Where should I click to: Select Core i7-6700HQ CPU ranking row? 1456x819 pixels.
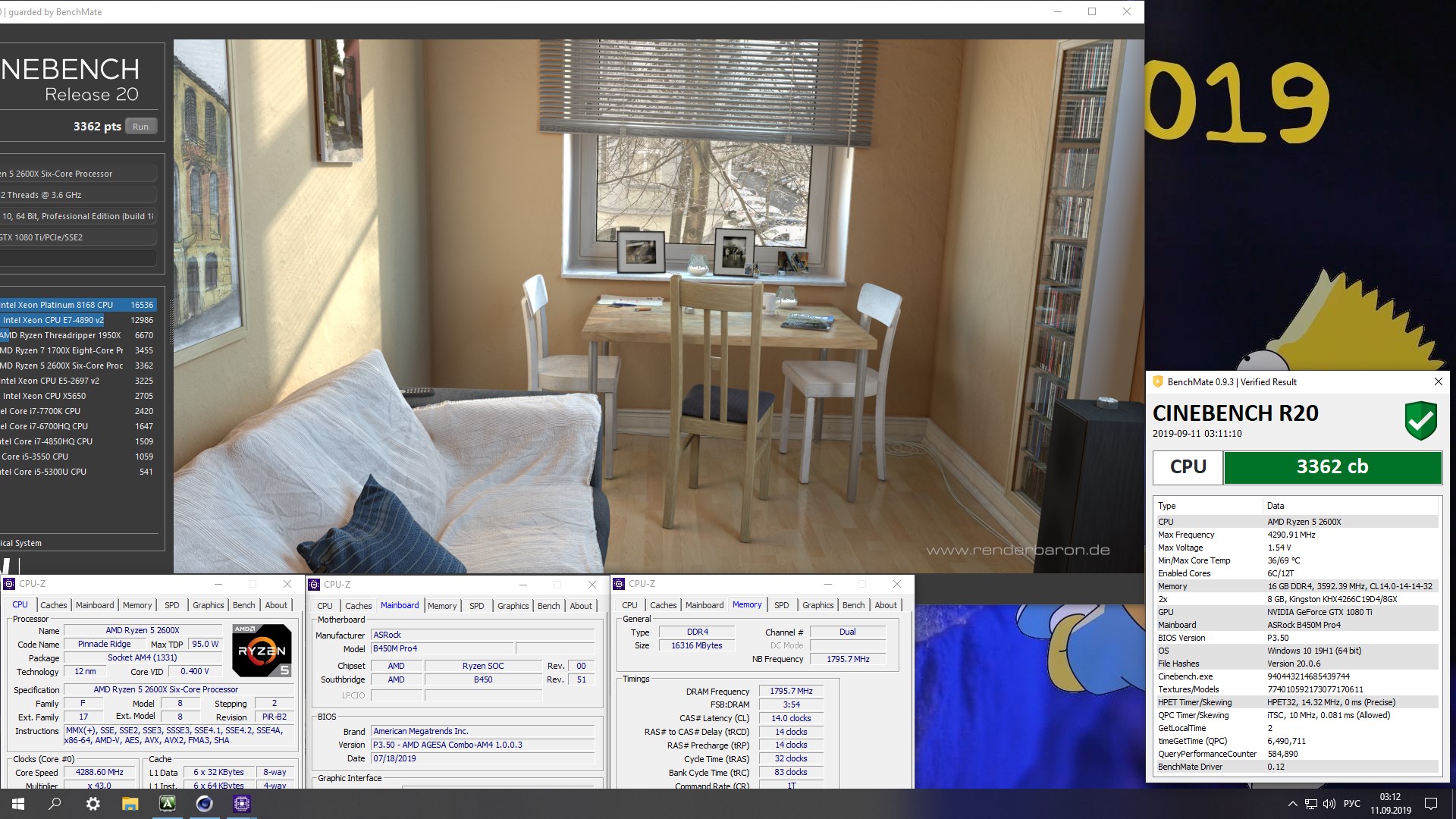click(x=78, y=426)
